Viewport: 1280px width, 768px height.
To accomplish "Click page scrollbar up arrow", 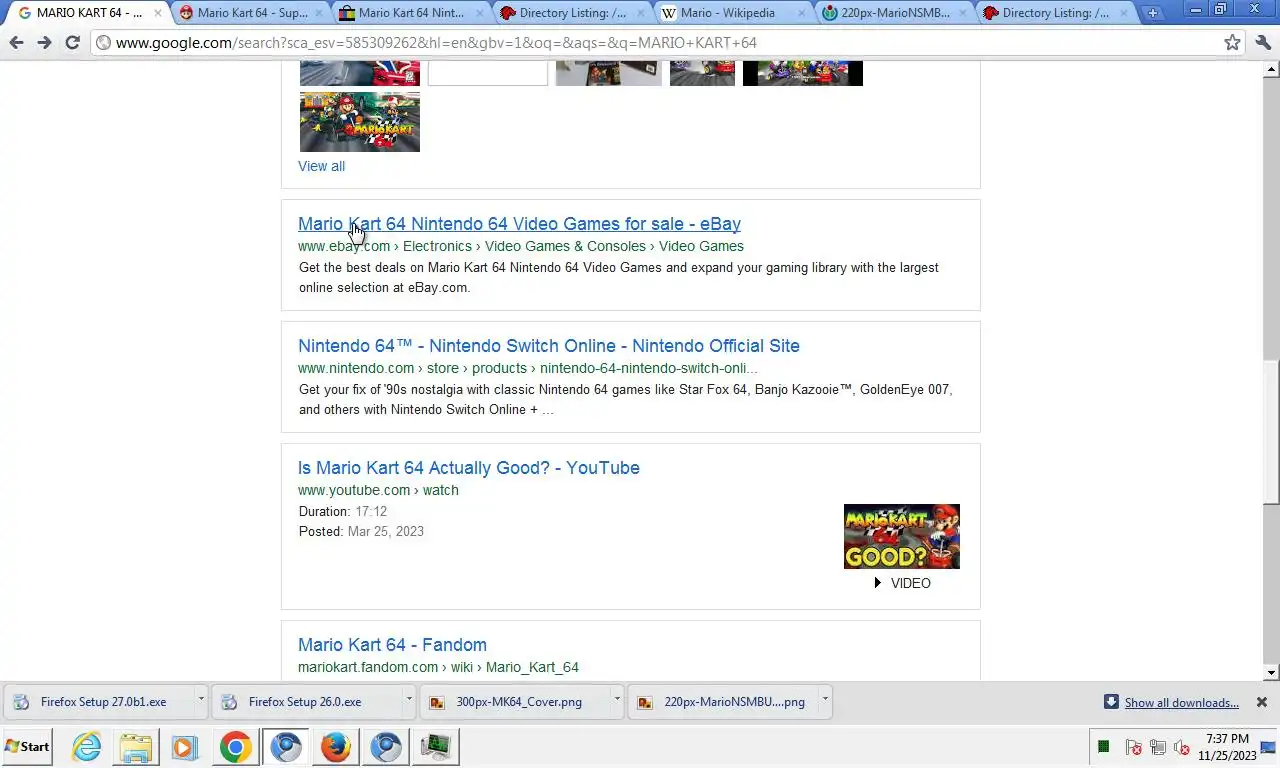I will click(1272, 69).
